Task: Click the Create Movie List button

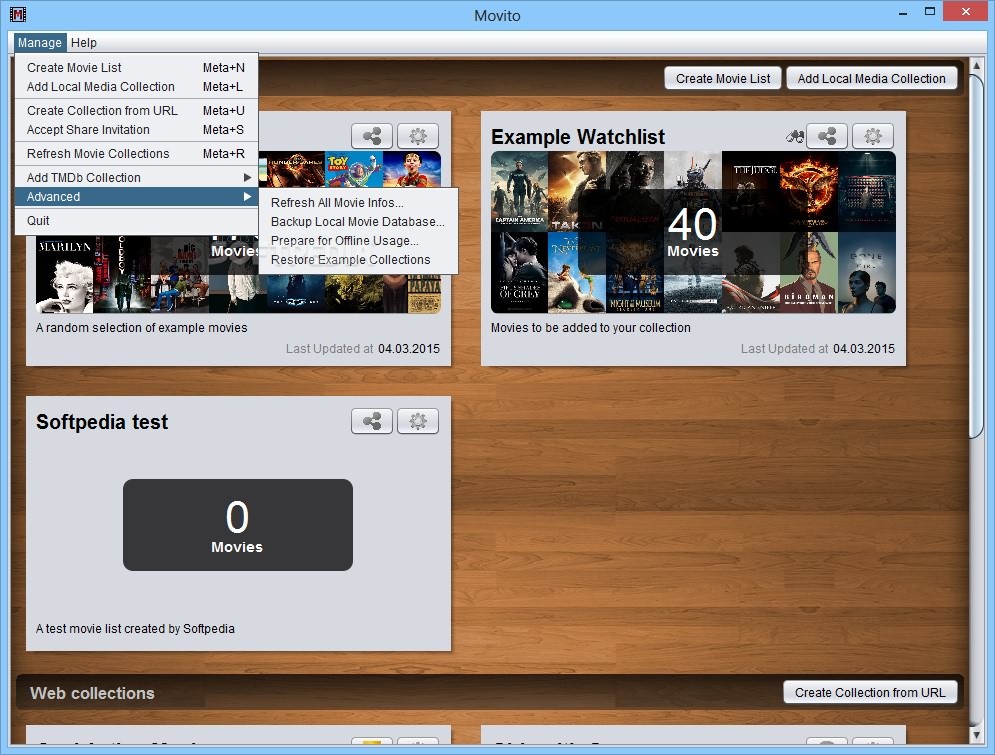Action: point(723,78)
